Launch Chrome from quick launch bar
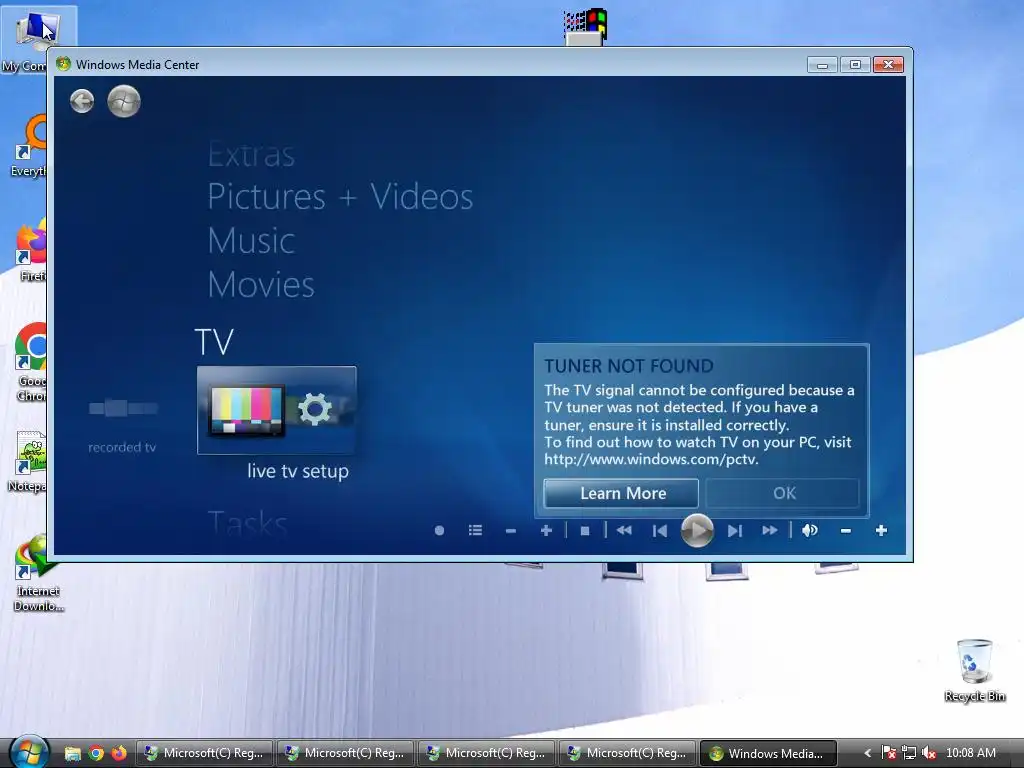Image resolution: width=1024 pixels, height=768 pixels. click(x=96, y=754)
